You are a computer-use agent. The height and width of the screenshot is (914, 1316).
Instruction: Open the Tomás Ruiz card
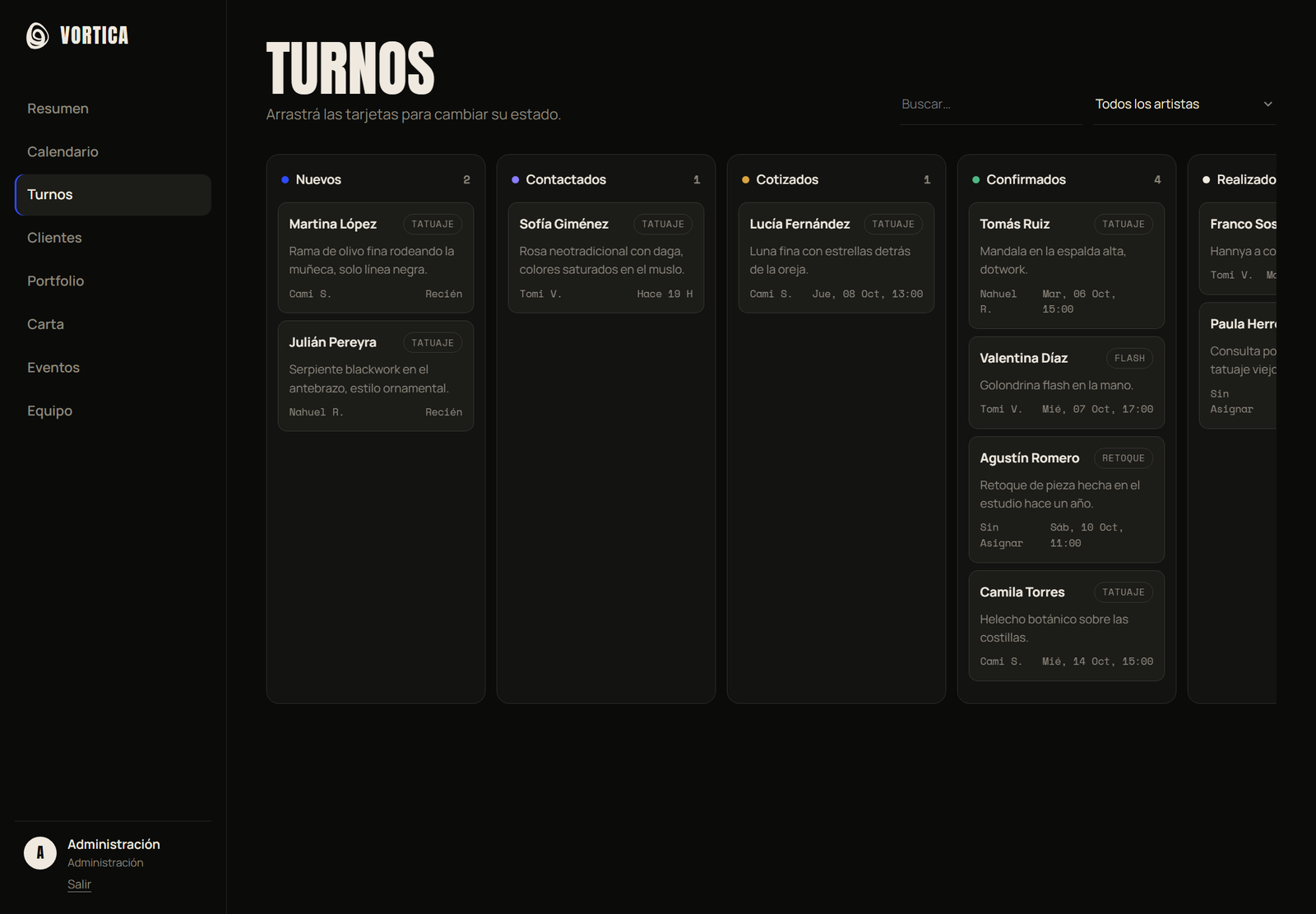click(x=1067, y=265)
